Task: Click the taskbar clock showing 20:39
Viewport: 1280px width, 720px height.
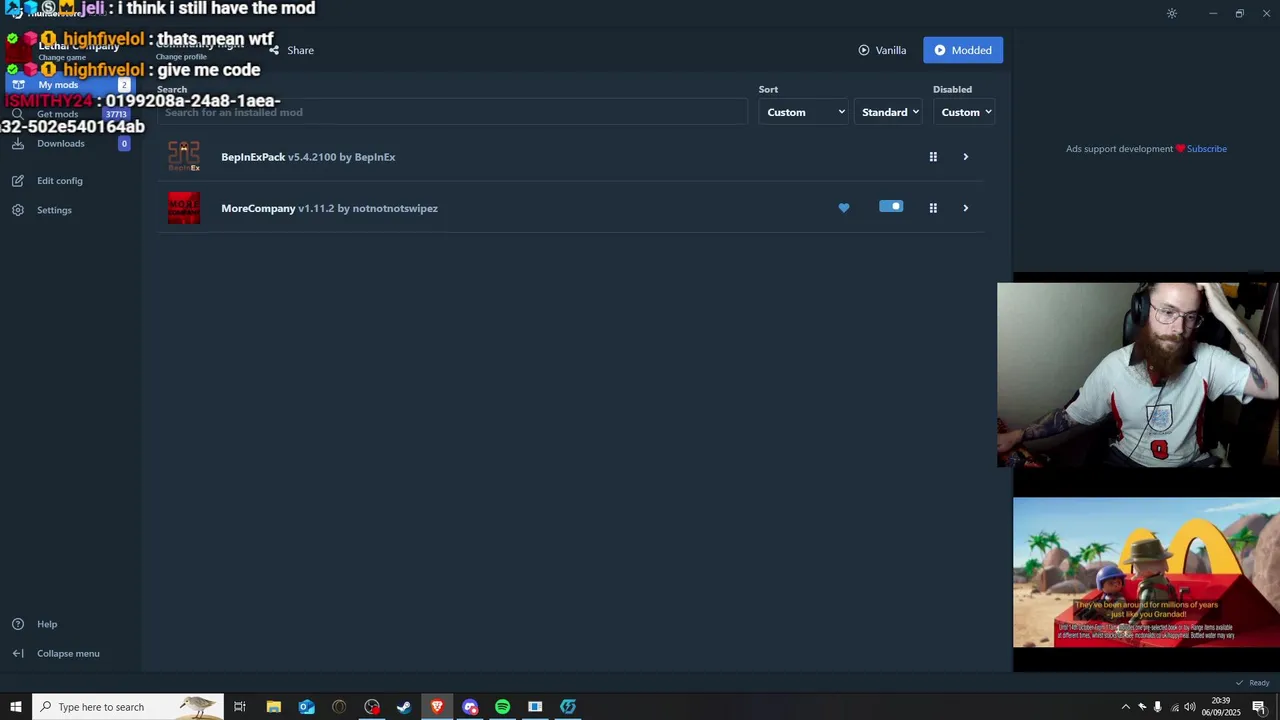Action: (1221, 707)
